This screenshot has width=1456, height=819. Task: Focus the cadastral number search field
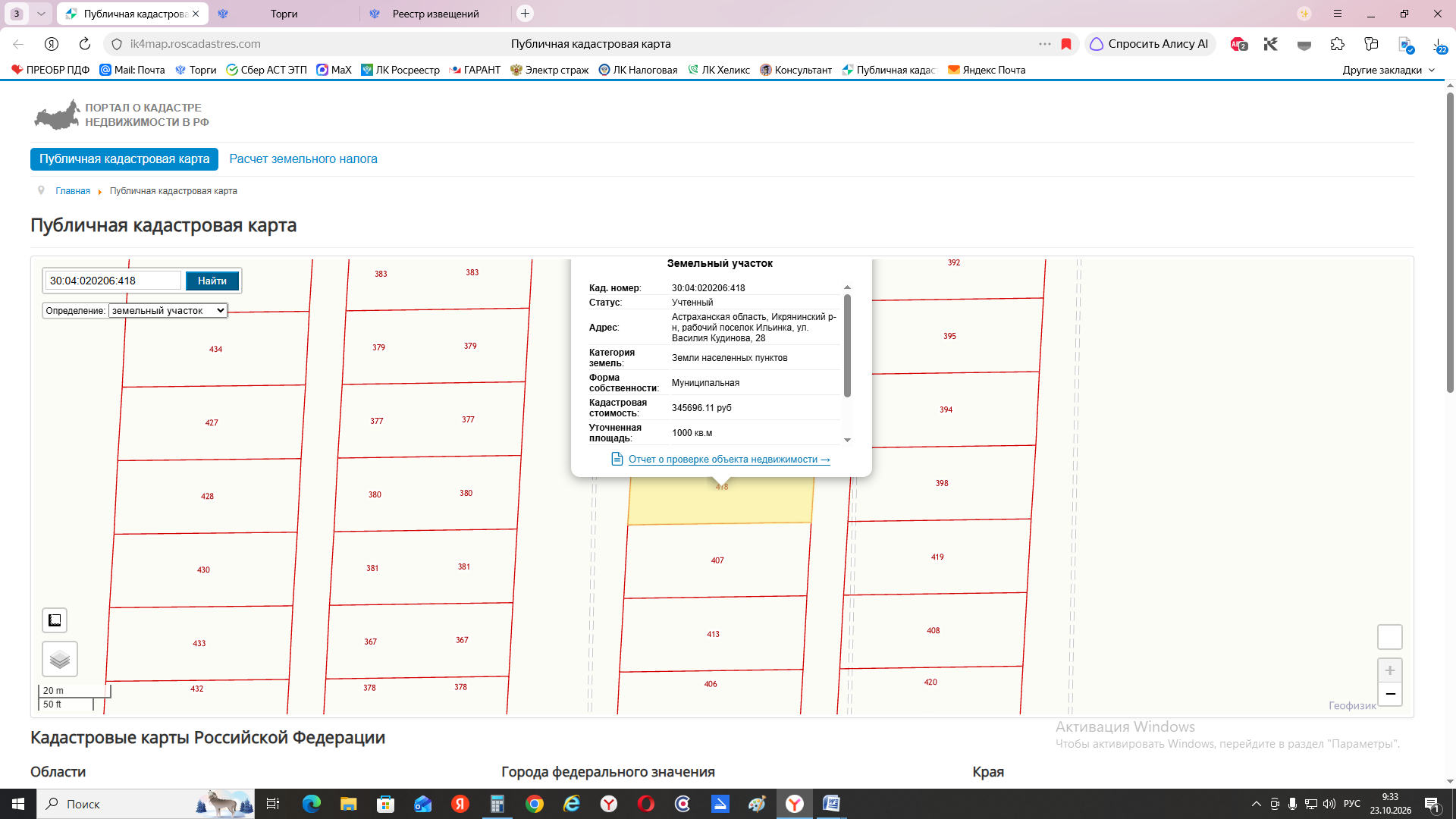click(x=113, y=281)
